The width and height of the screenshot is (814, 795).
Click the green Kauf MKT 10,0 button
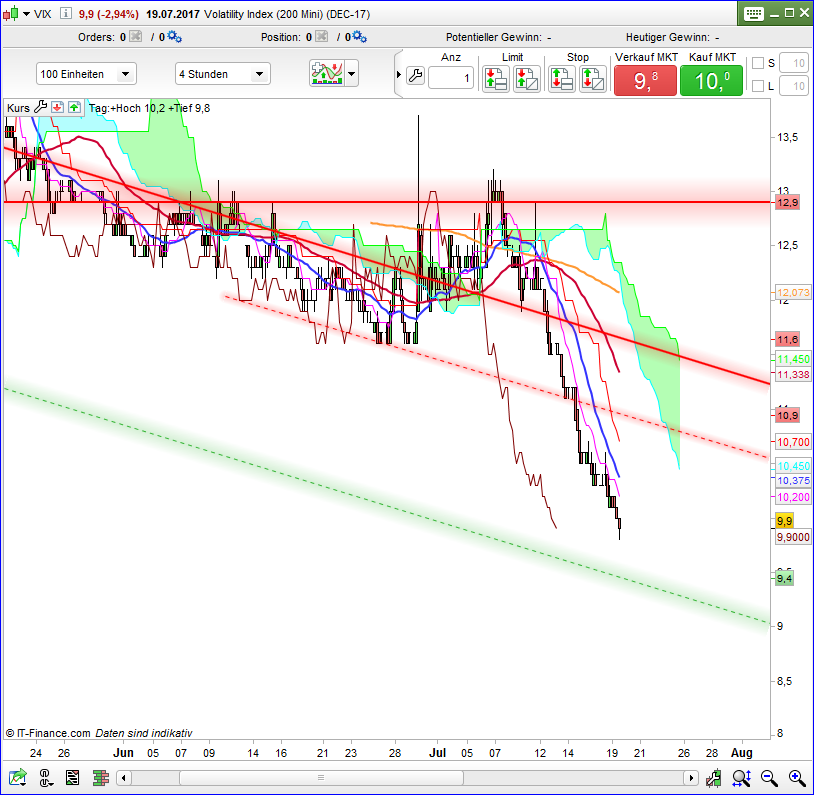click(711, 80)
